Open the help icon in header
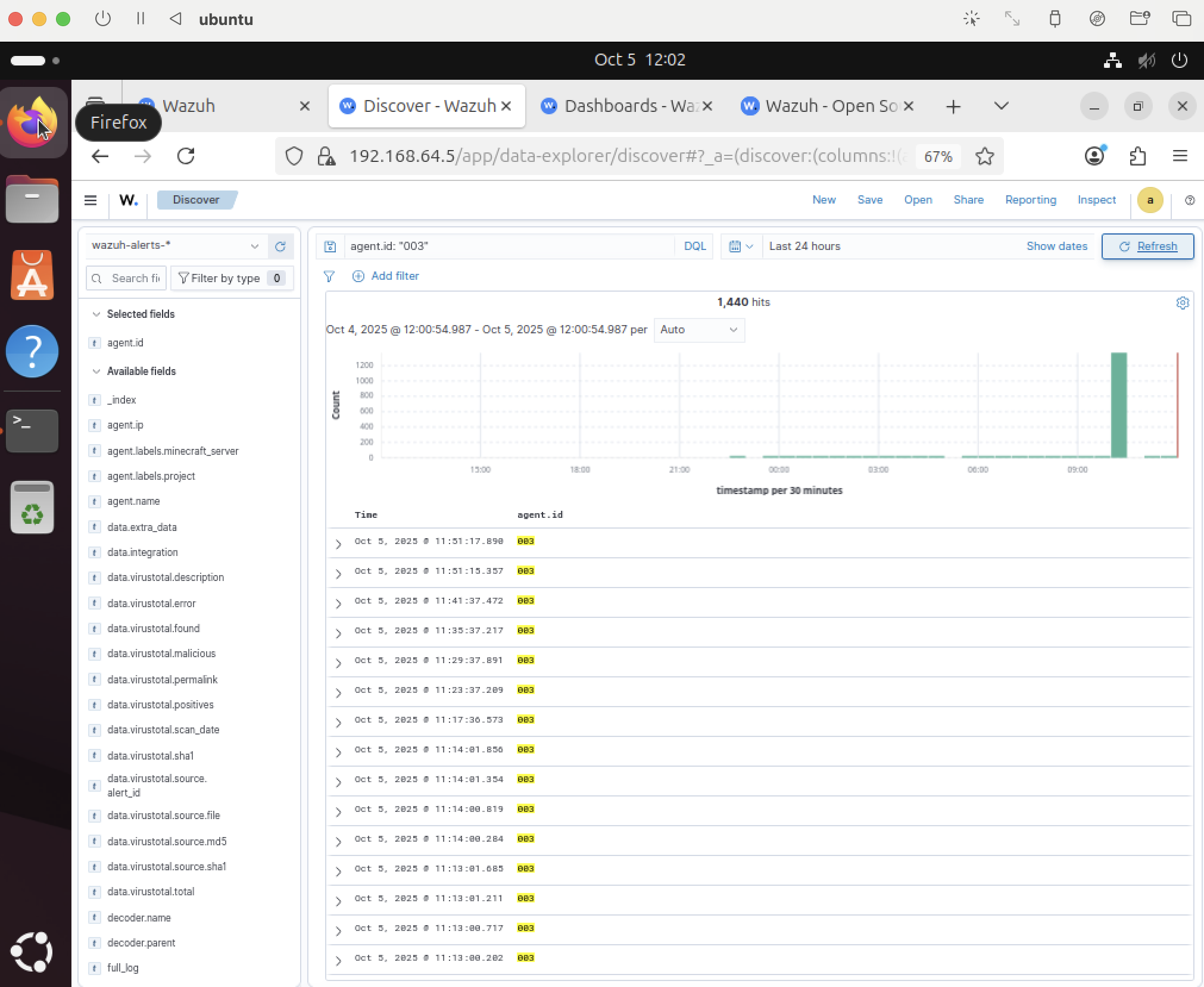This screenshot has width=1204, height=987. [x=1189, y=200]
